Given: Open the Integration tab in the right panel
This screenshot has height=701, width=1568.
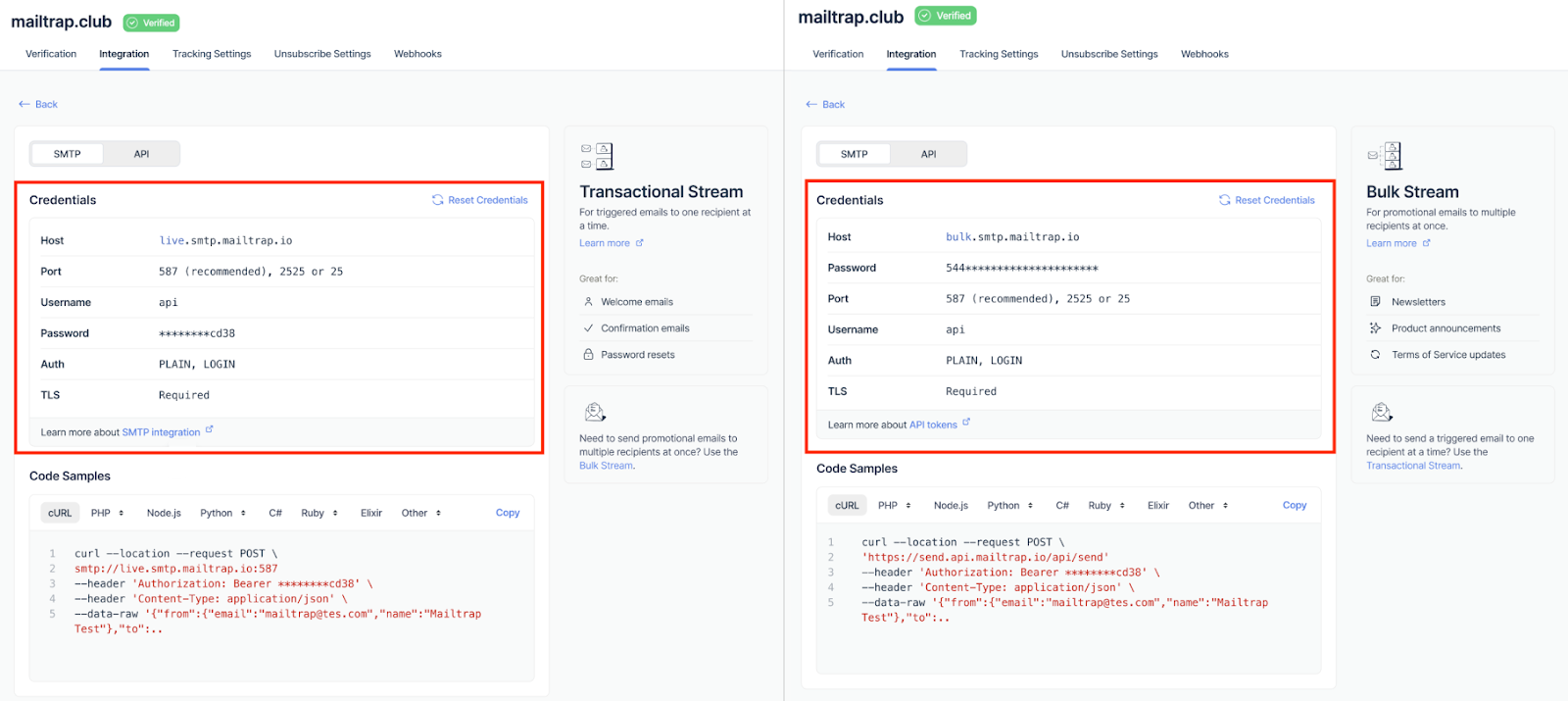Looking at the screenshot, I should [911, 54].
